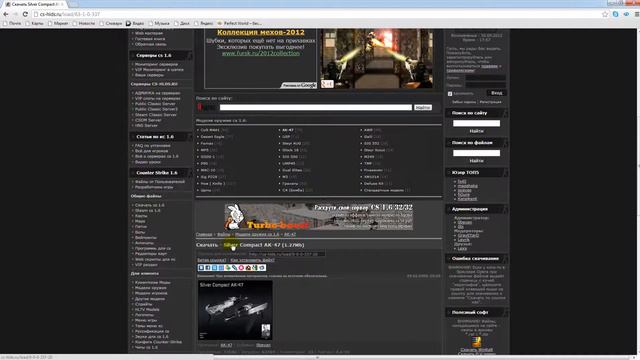Click the pink circle share icon
640x360 pixels.
pyautogui.click(x=241, y=268)
